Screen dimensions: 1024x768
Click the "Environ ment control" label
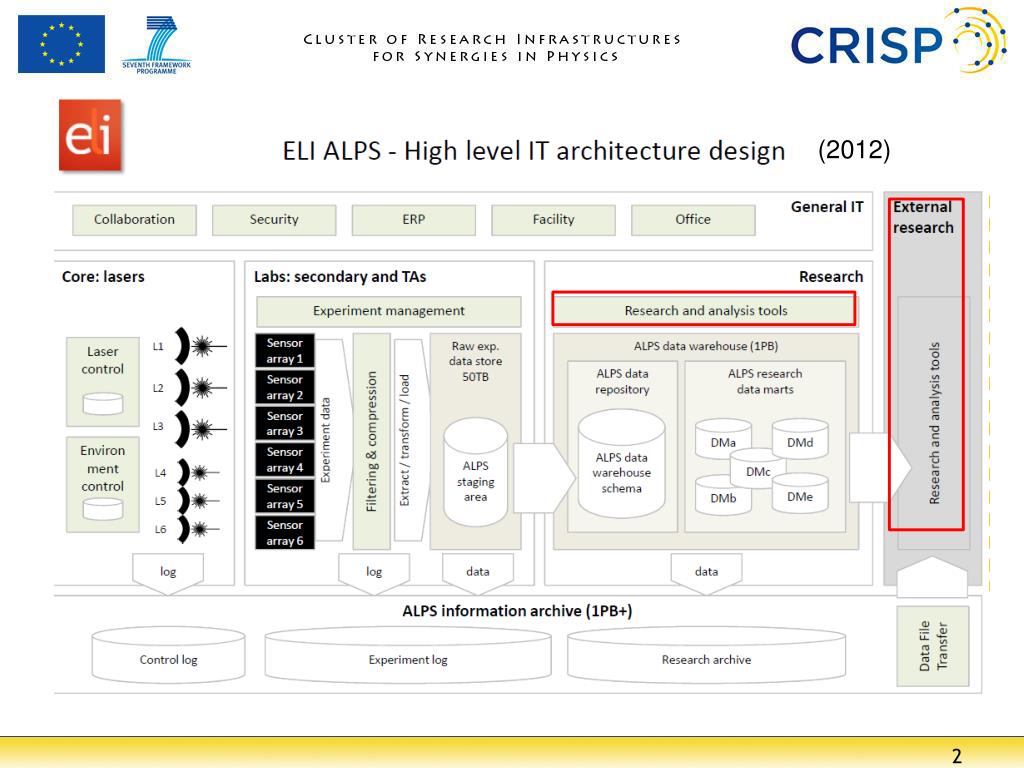103,468
